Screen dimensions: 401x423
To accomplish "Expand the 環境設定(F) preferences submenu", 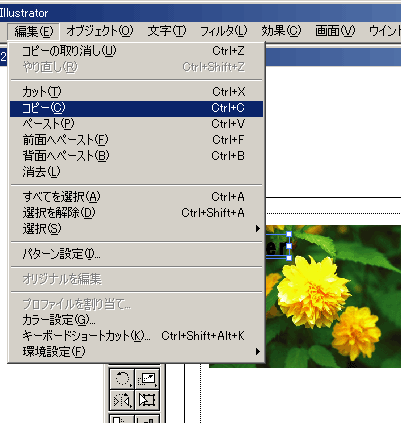I will coord(136,352).
